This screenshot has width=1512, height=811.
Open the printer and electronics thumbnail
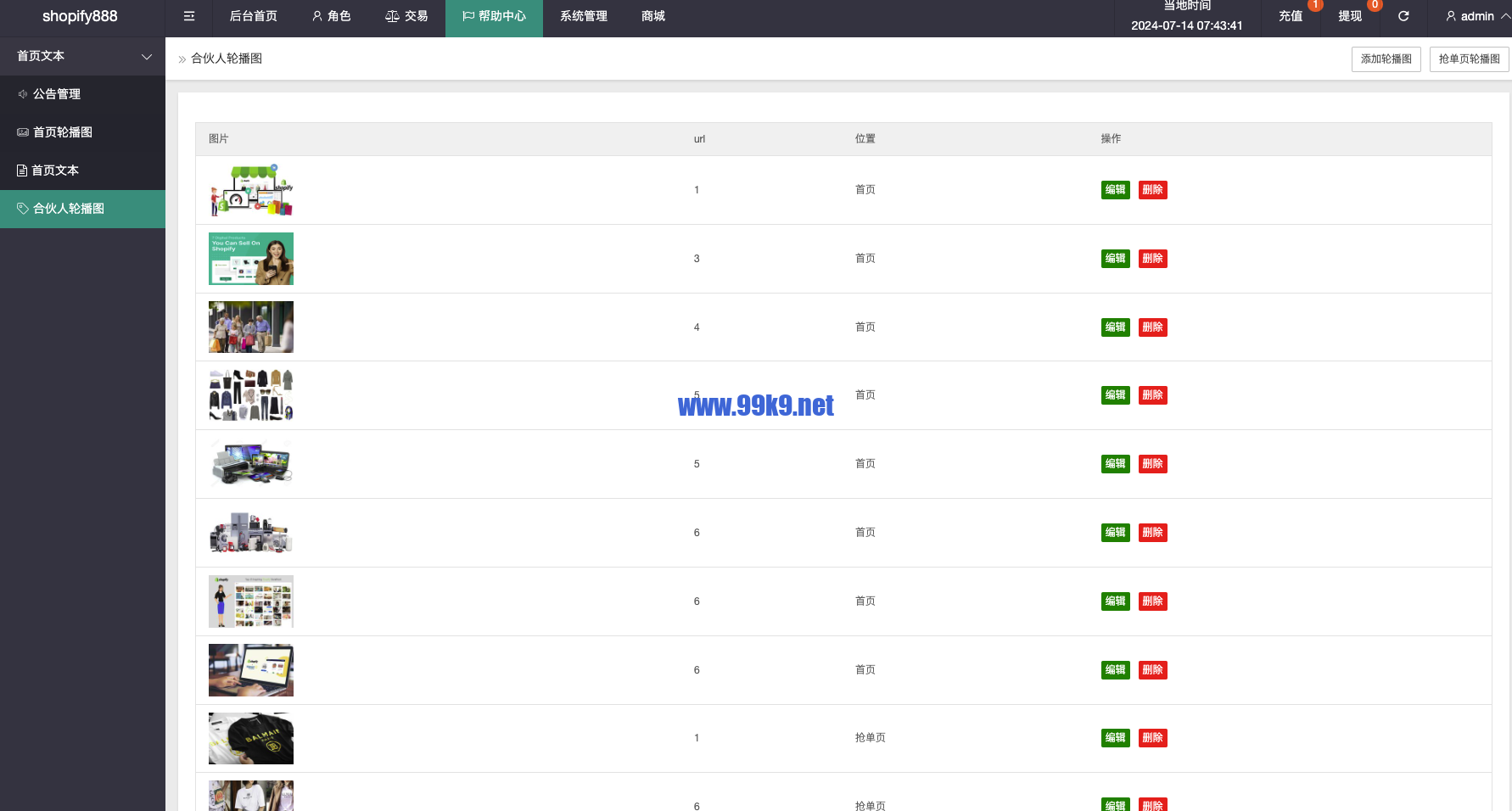(251, 464)
